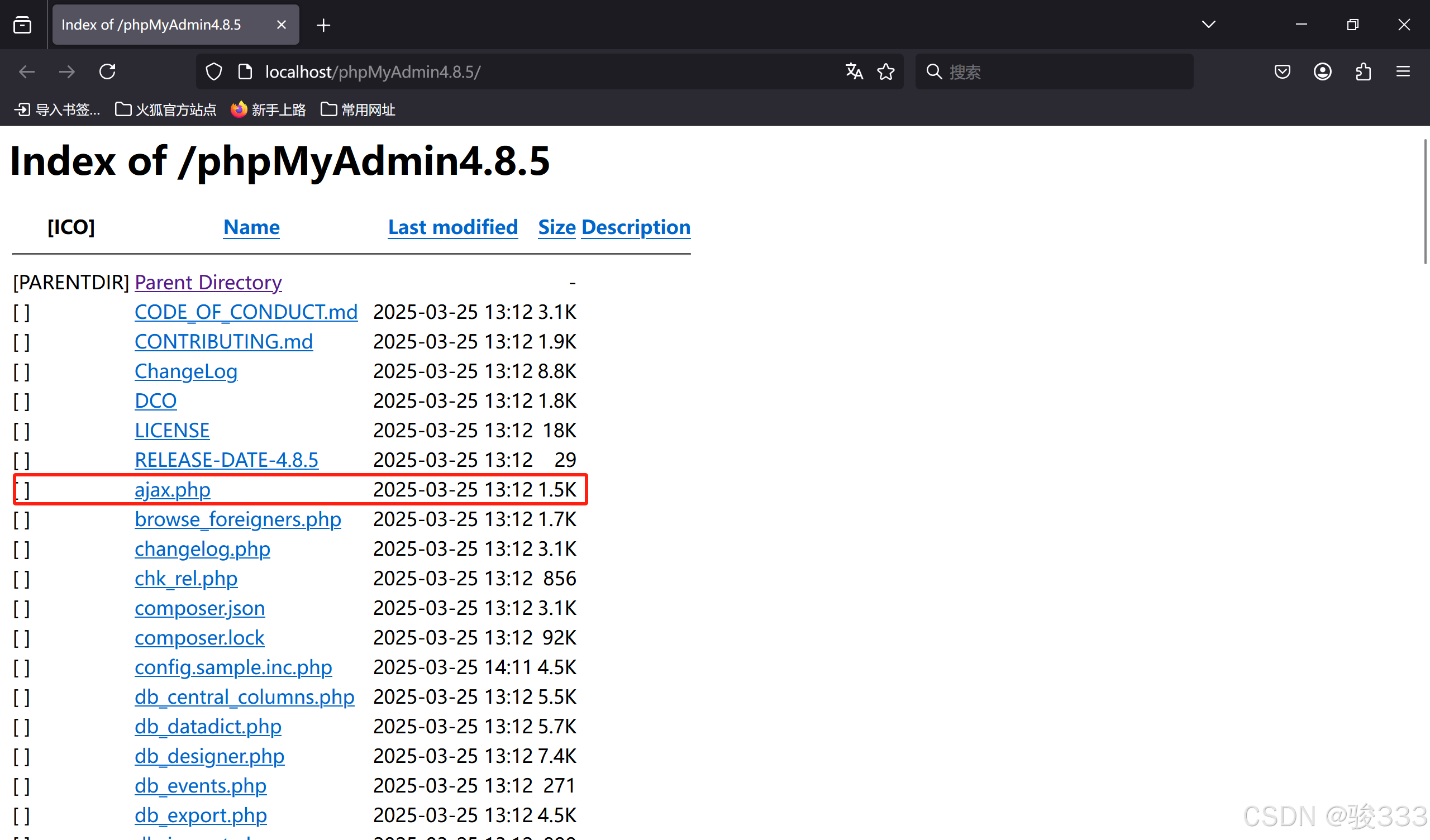Click the back navigation arrow
This screenshot has height=840, width=1430.
pos(26,71)
